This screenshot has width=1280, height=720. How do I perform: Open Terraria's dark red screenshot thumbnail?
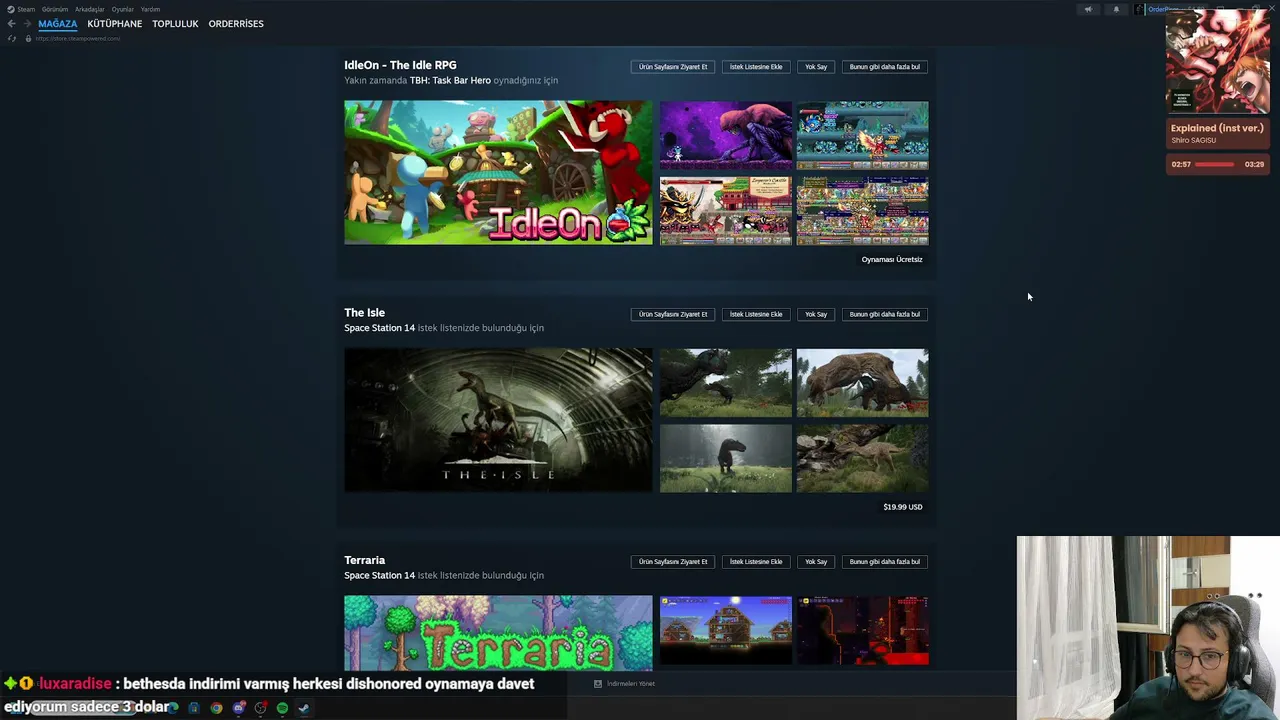862,631
